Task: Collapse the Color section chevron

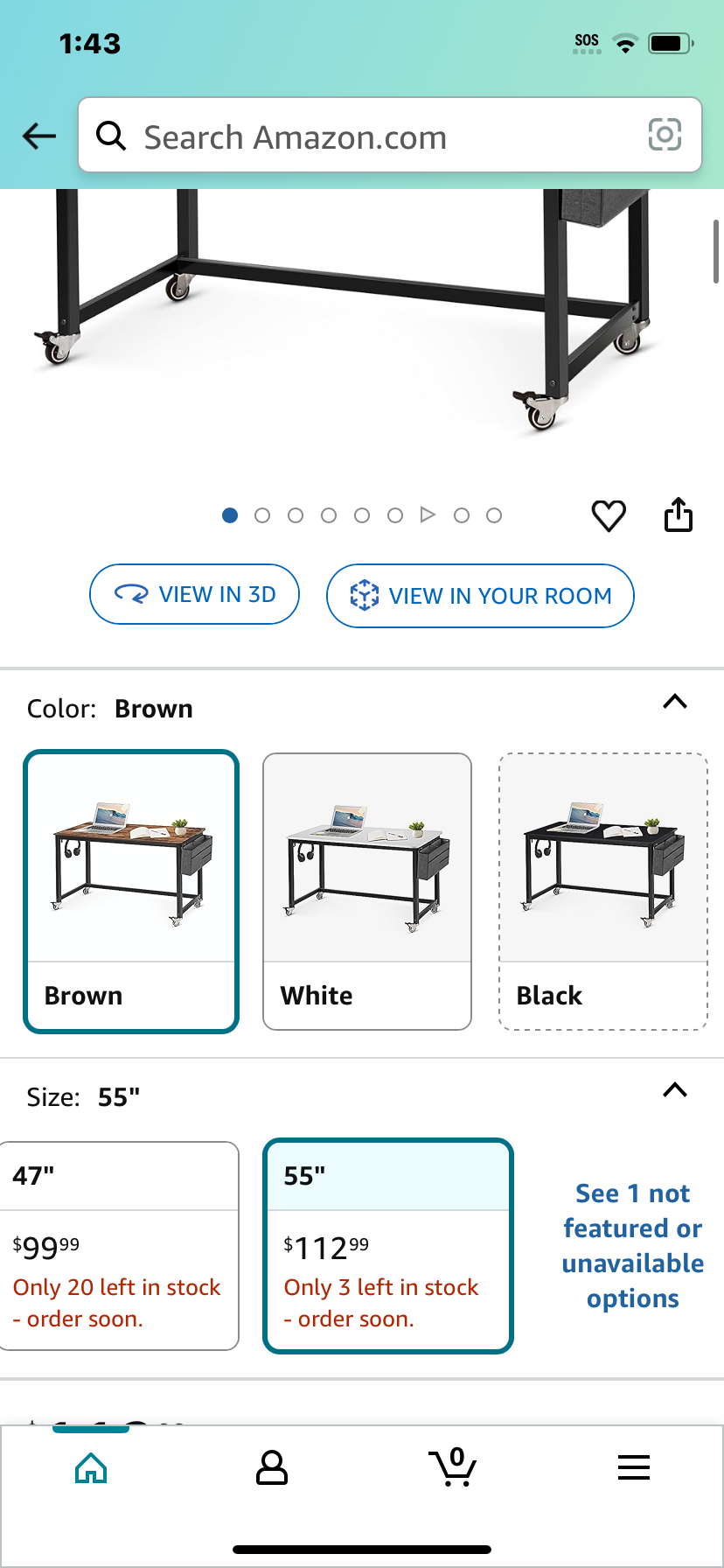Action: click(x=675, y=702)
